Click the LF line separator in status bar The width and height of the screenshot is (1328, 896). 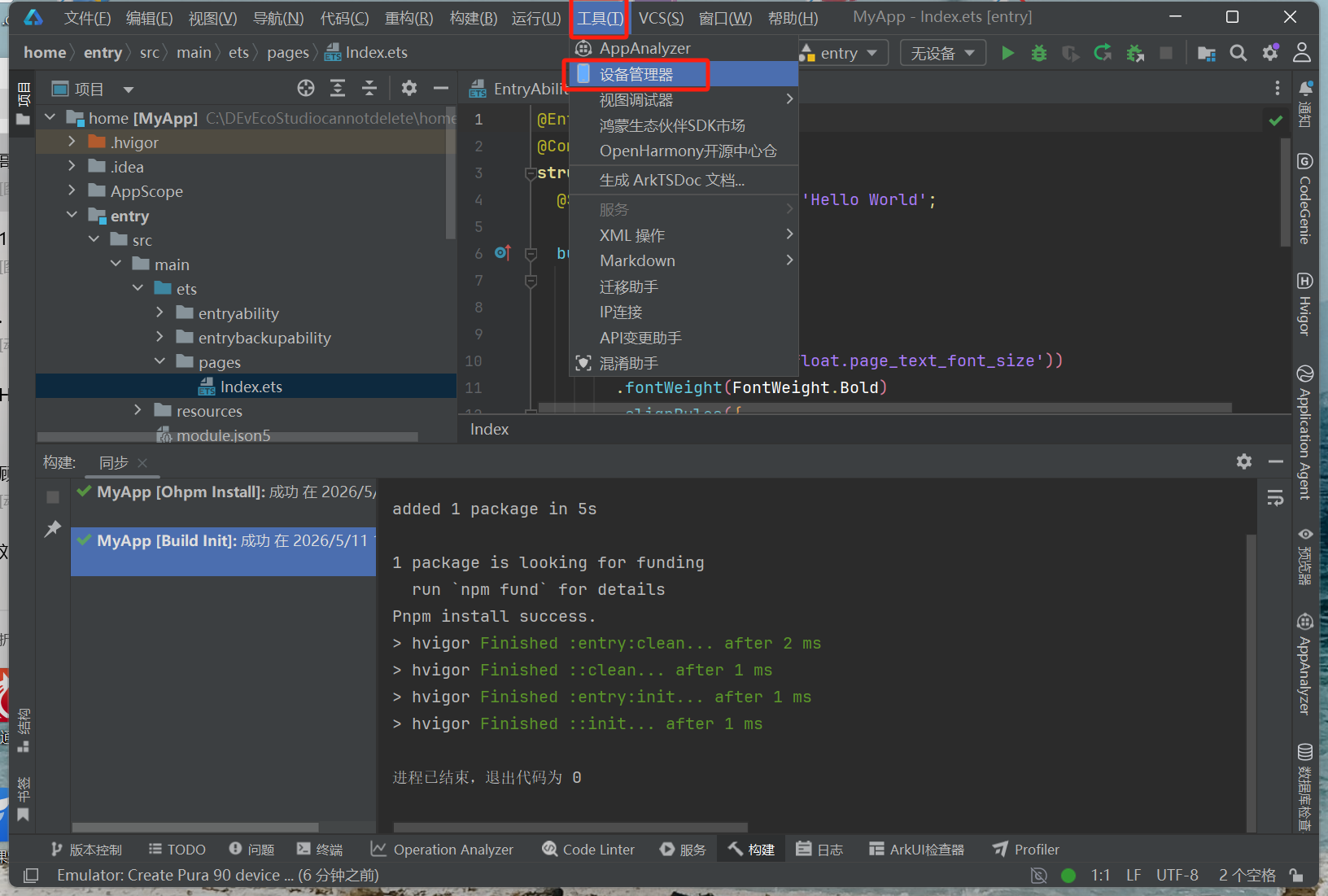point(1134,876)
